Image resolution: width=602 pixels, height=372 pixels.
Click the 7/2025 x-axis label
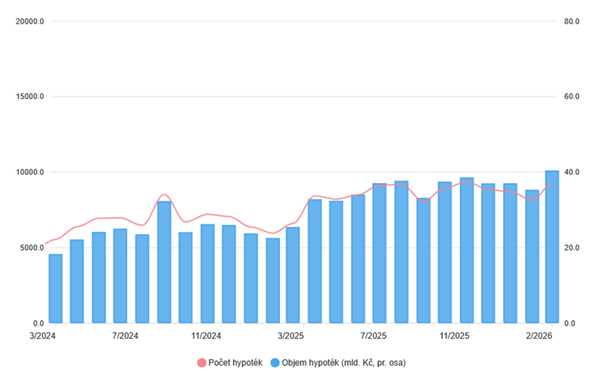pos(373,336)
